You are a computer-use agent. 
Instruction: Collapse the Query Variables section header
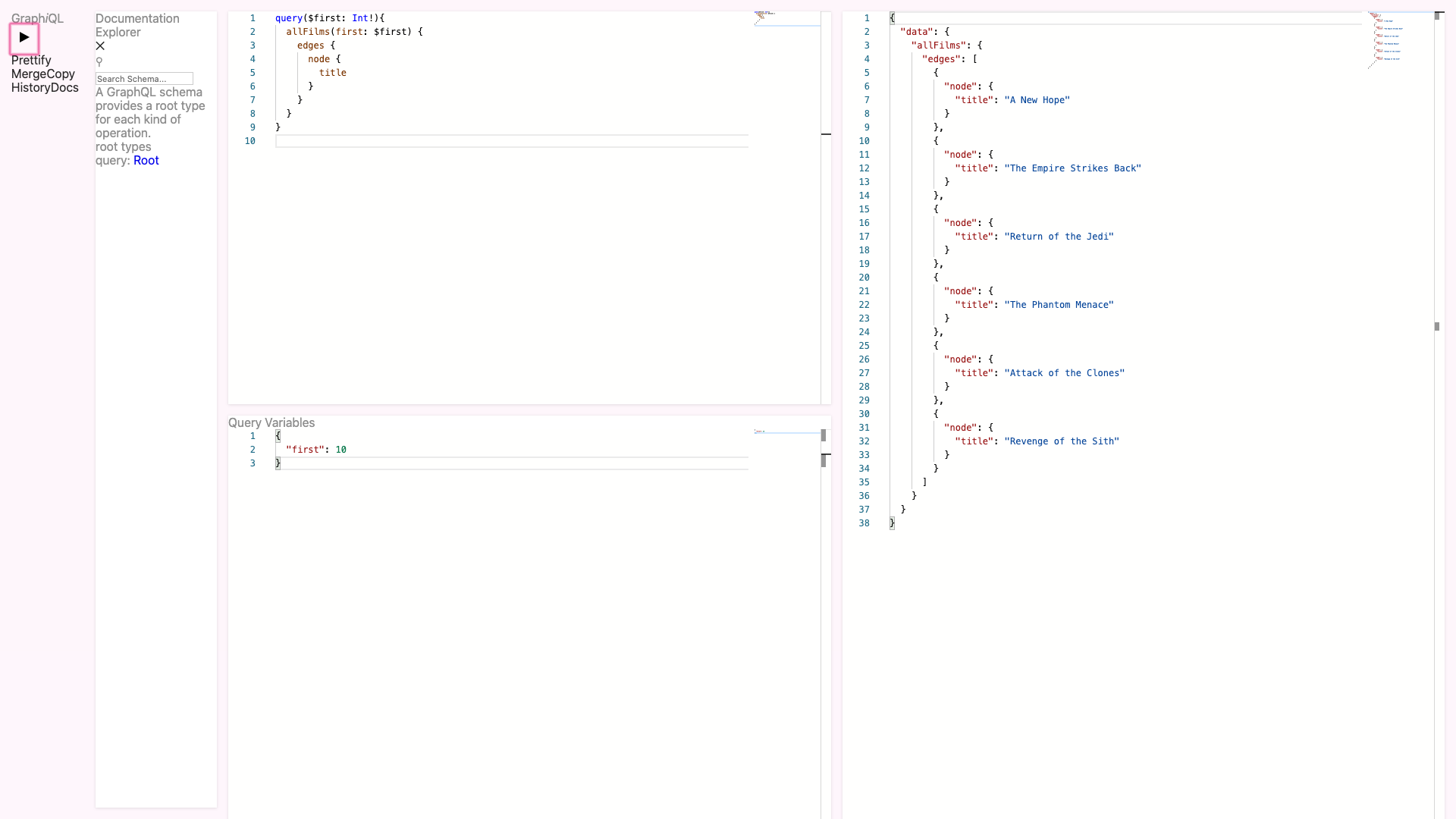[x=271, y=423]
